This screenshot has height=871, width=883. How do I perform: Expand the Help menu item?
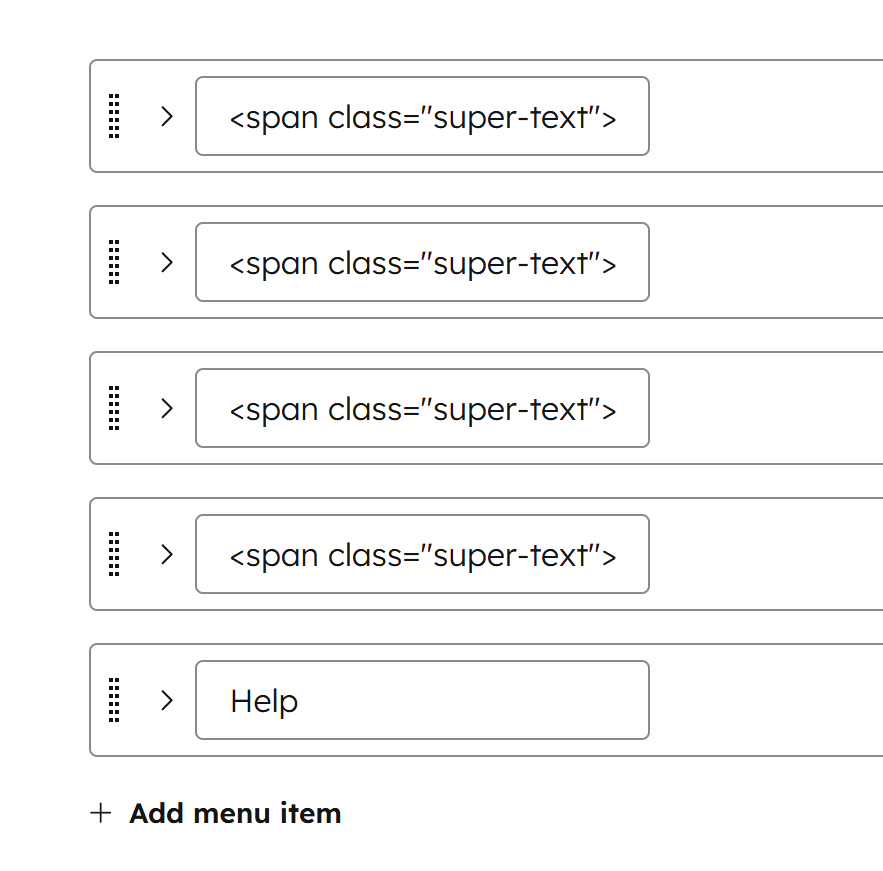click(166, 700)
